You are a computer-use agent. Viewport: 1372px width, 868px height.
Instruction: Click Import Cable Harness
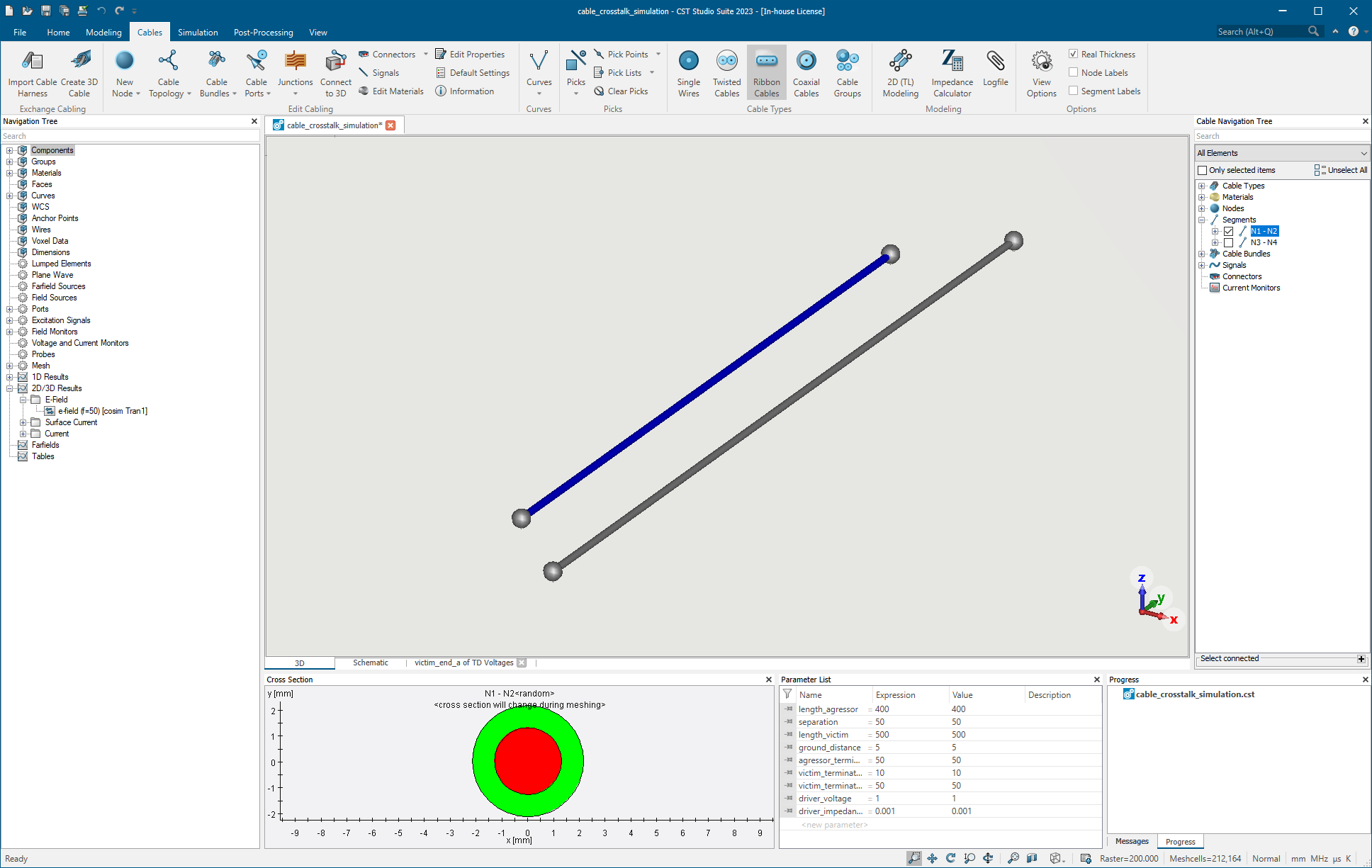(32, 72)
